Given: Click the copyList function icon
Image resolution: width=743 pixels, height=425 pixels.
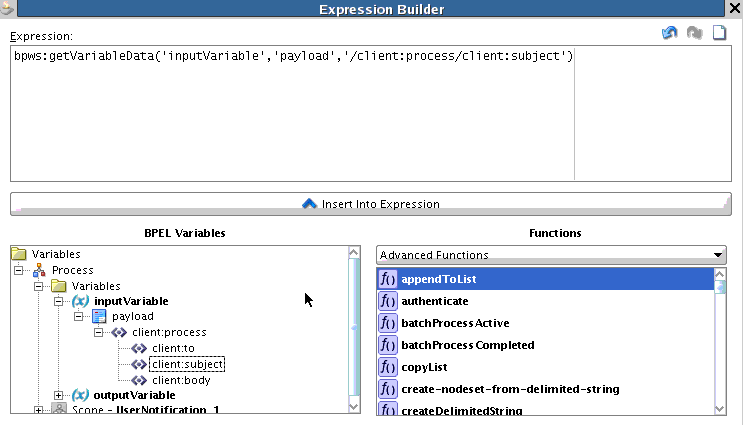Looking at the screenshot, I should 388,367.
